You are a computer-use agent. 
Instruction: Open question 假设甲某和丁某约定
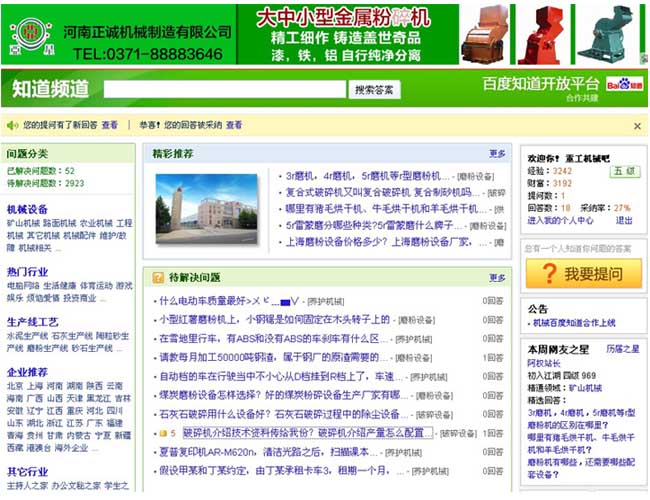click(282, 471)
